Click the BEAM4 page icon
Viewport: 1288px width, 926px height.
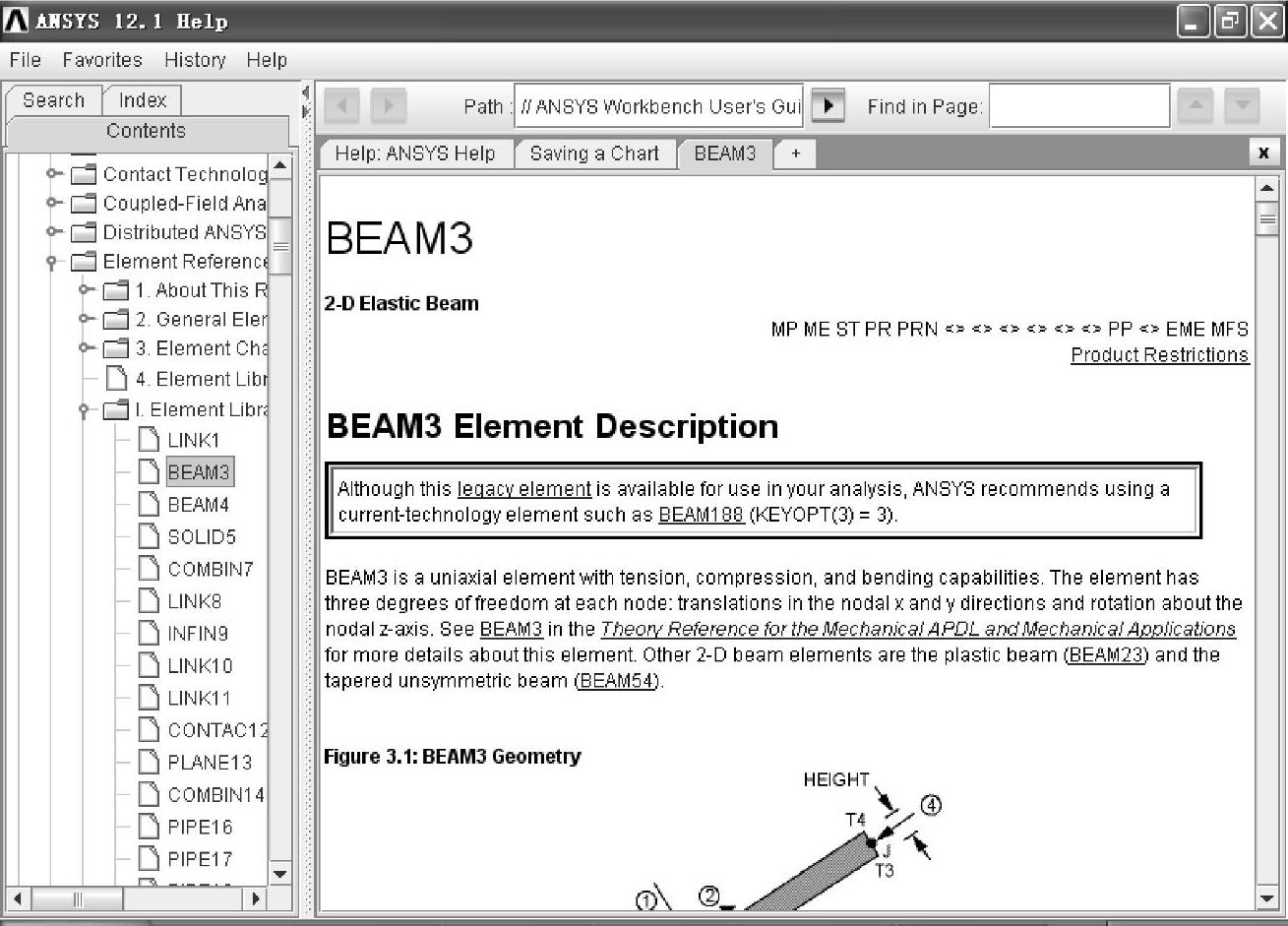pyautogui.click(x=149, y=504)
